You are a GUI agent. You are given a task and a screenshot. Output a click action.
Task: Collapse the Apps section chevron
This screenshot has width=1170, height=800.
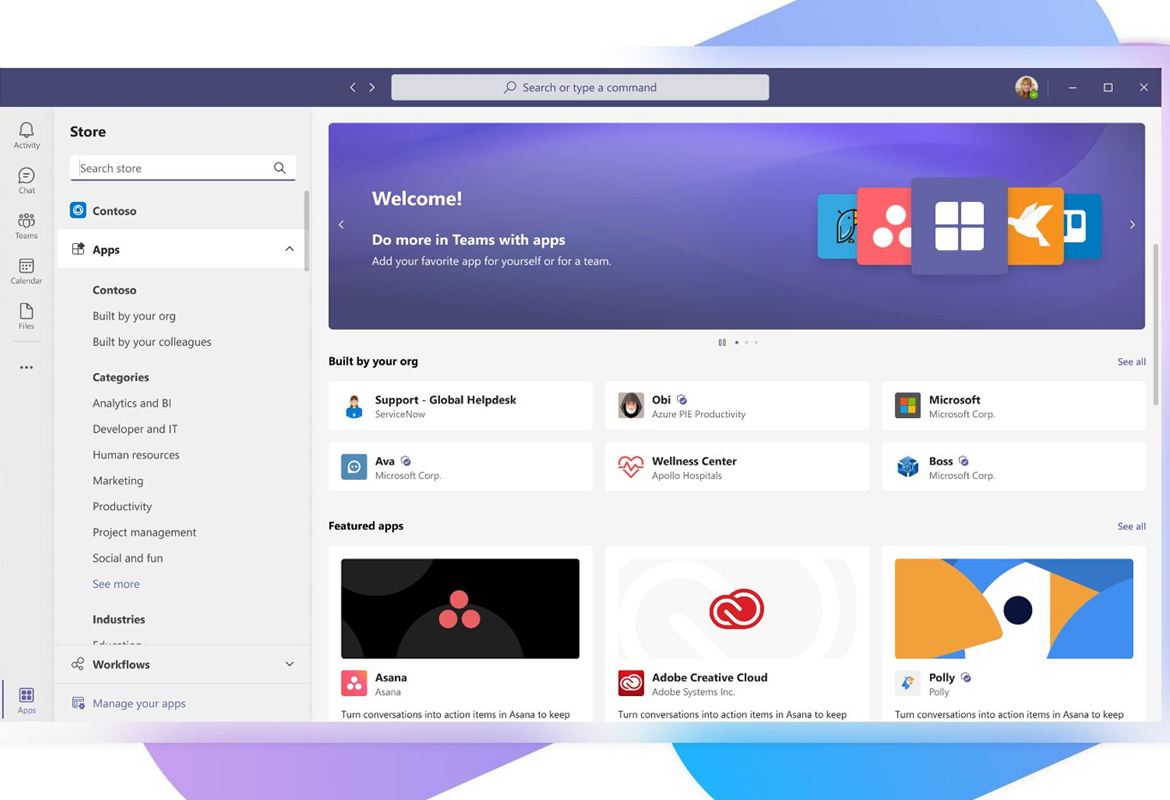point(290,249)
